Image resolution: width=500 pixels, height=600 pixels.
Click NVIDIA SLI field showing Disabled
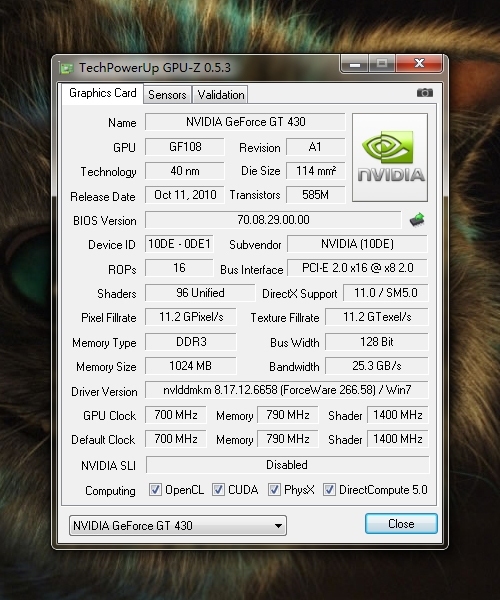287,465
